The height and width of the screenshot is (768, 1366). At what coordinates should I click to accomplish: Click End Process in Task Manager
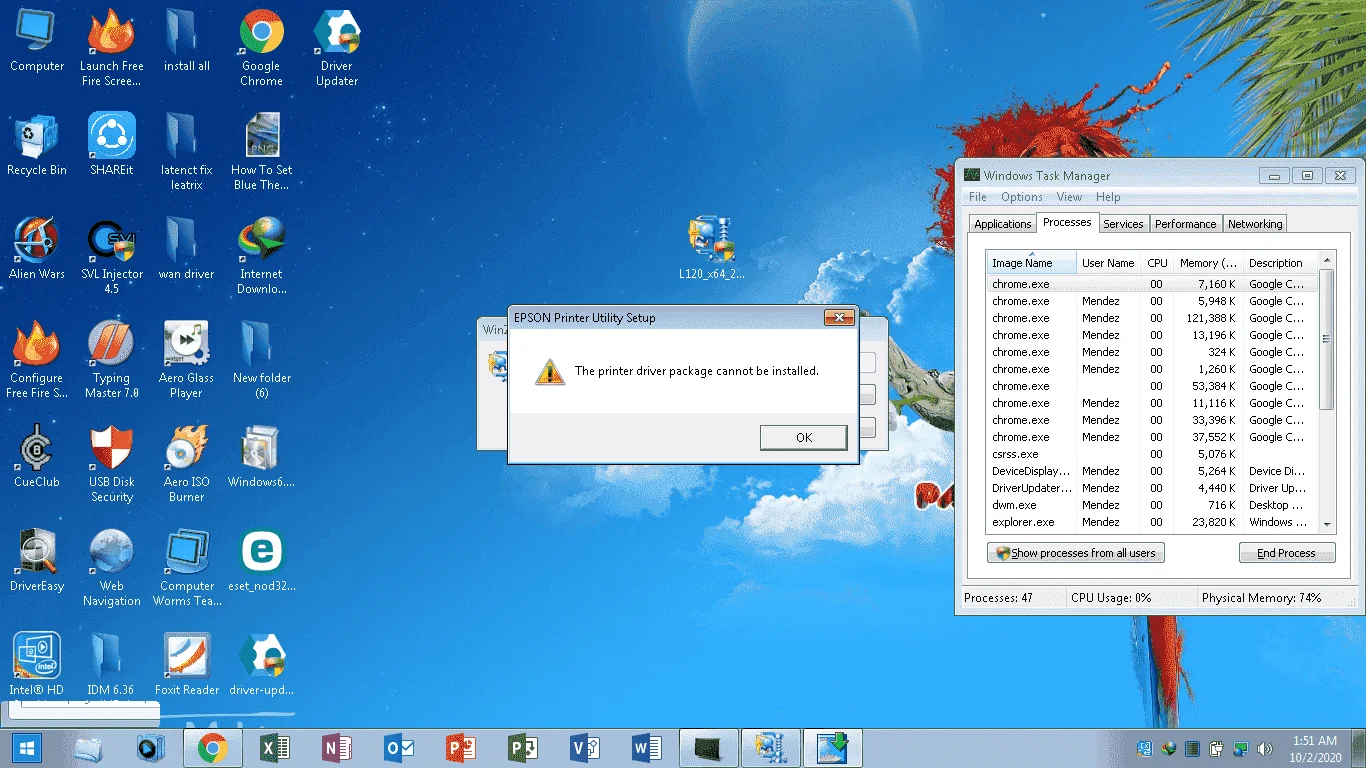tap(1287, 553)
